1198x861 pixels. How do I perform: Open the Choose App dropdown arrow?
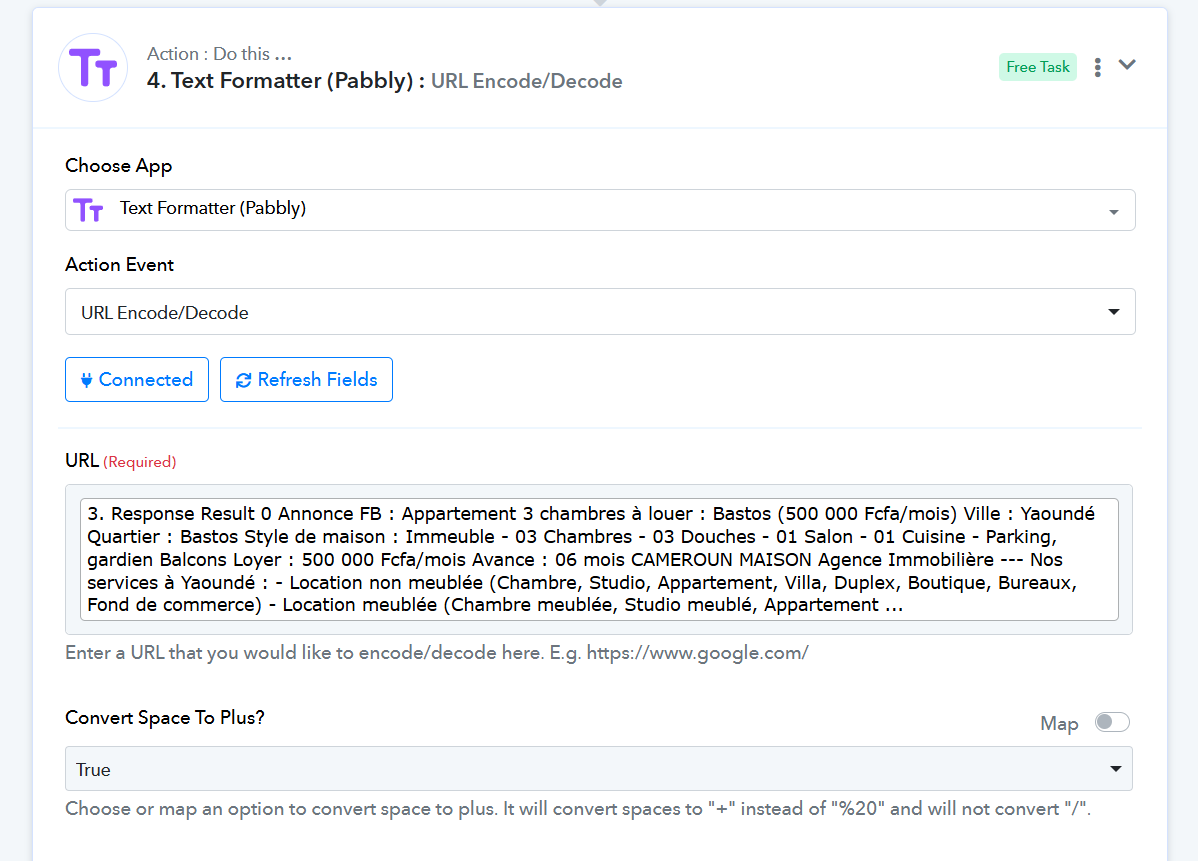(1114, 212)
